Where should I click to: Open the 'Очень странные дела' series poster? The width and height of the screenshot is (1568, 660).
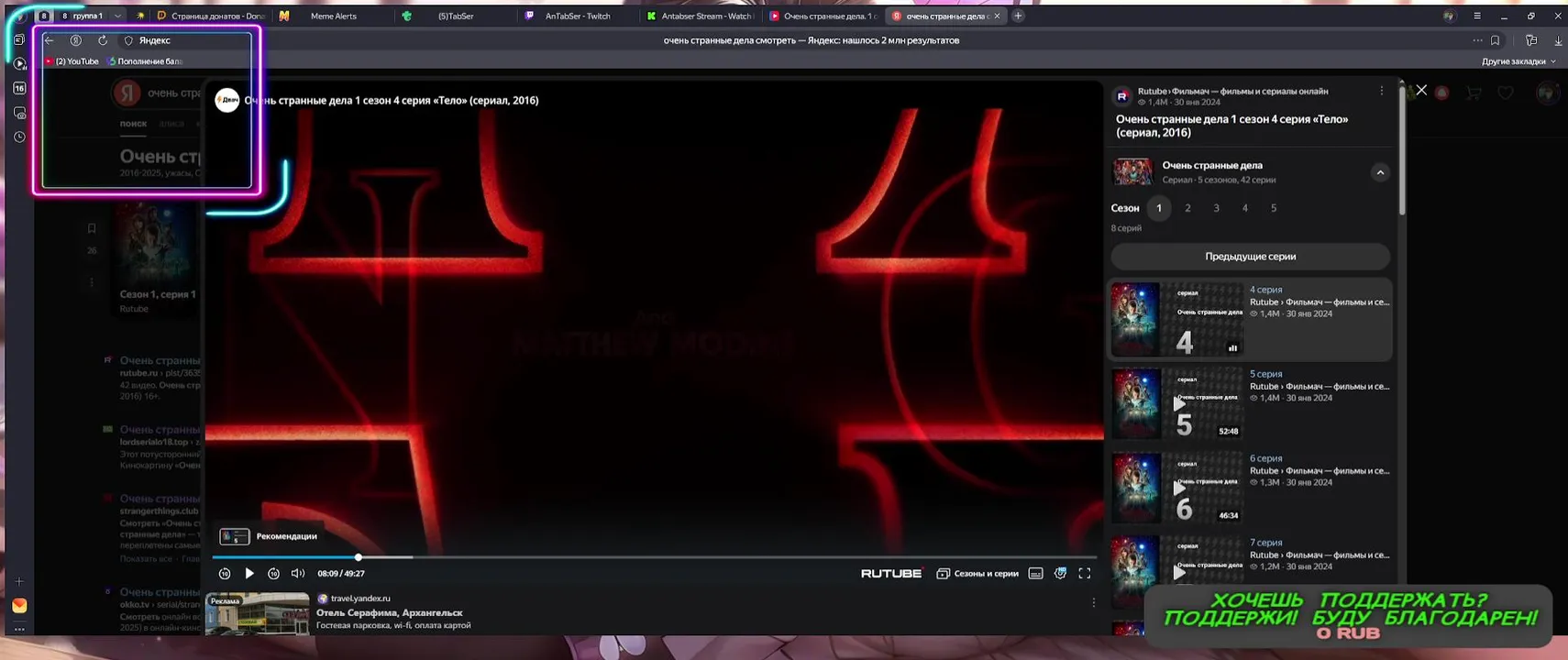[x=1132, y=172]
